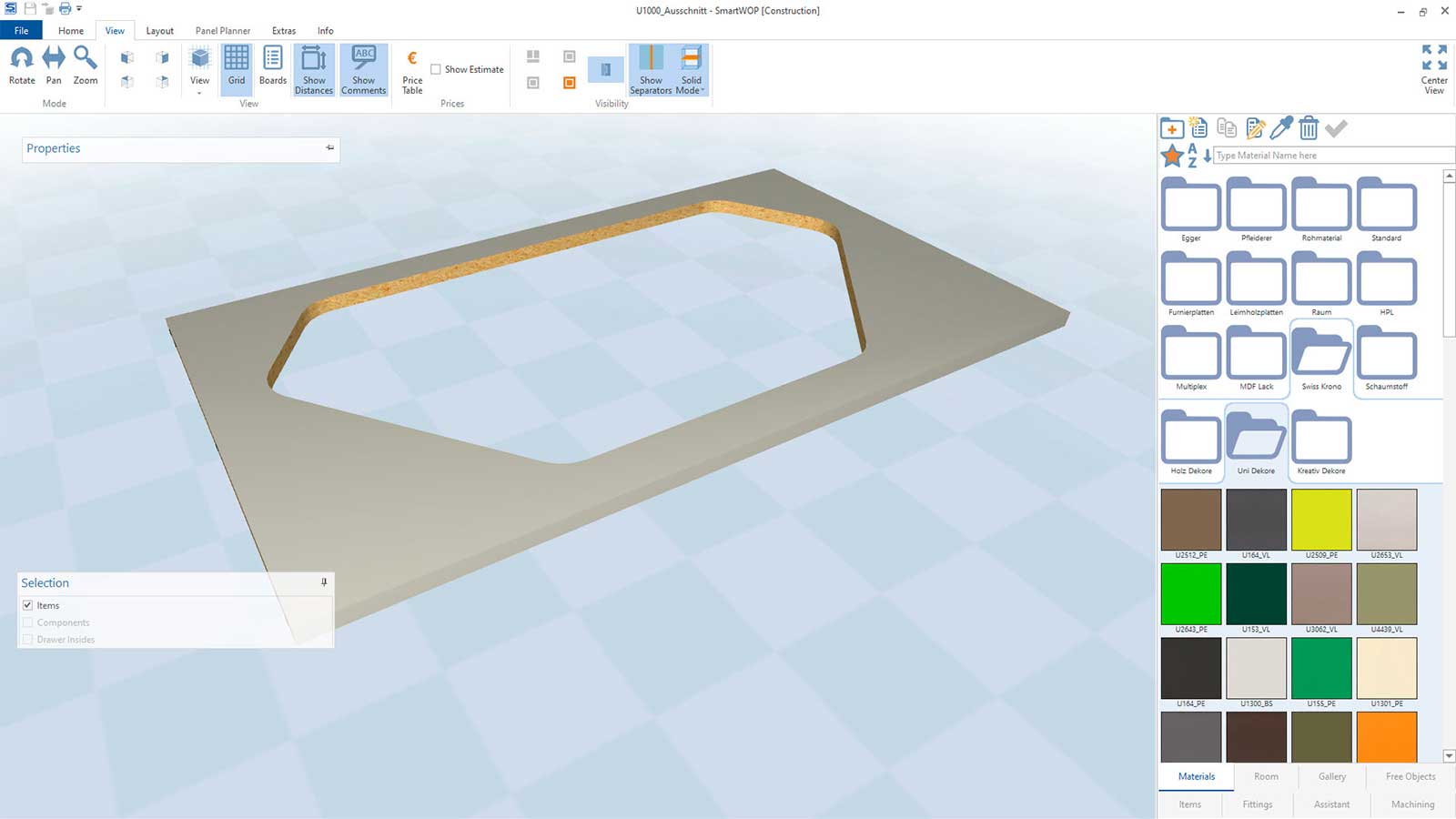Toggle the Show Separators option
Image resolution: width=1456 pixels, height=819 pixels.
coord(651,70)
